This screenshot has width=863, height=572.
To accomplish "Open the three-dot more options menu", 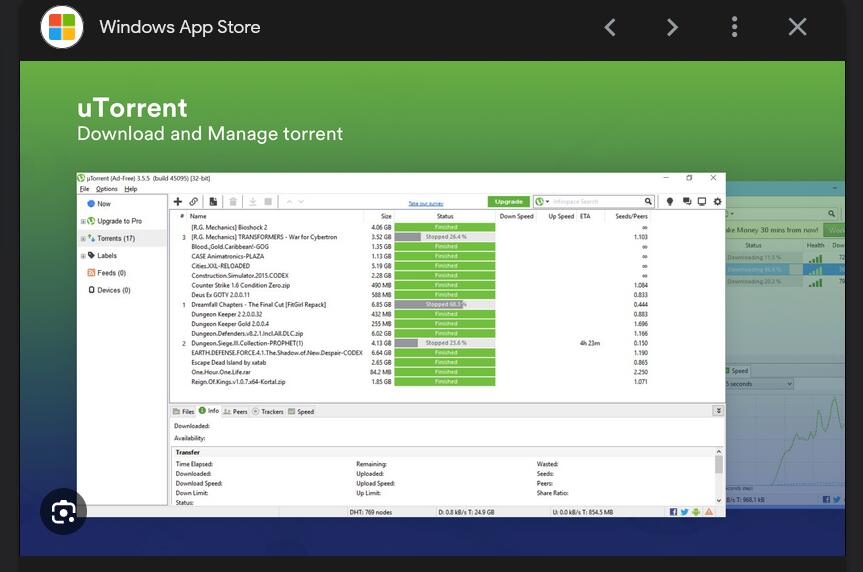I will coord(734,27).
